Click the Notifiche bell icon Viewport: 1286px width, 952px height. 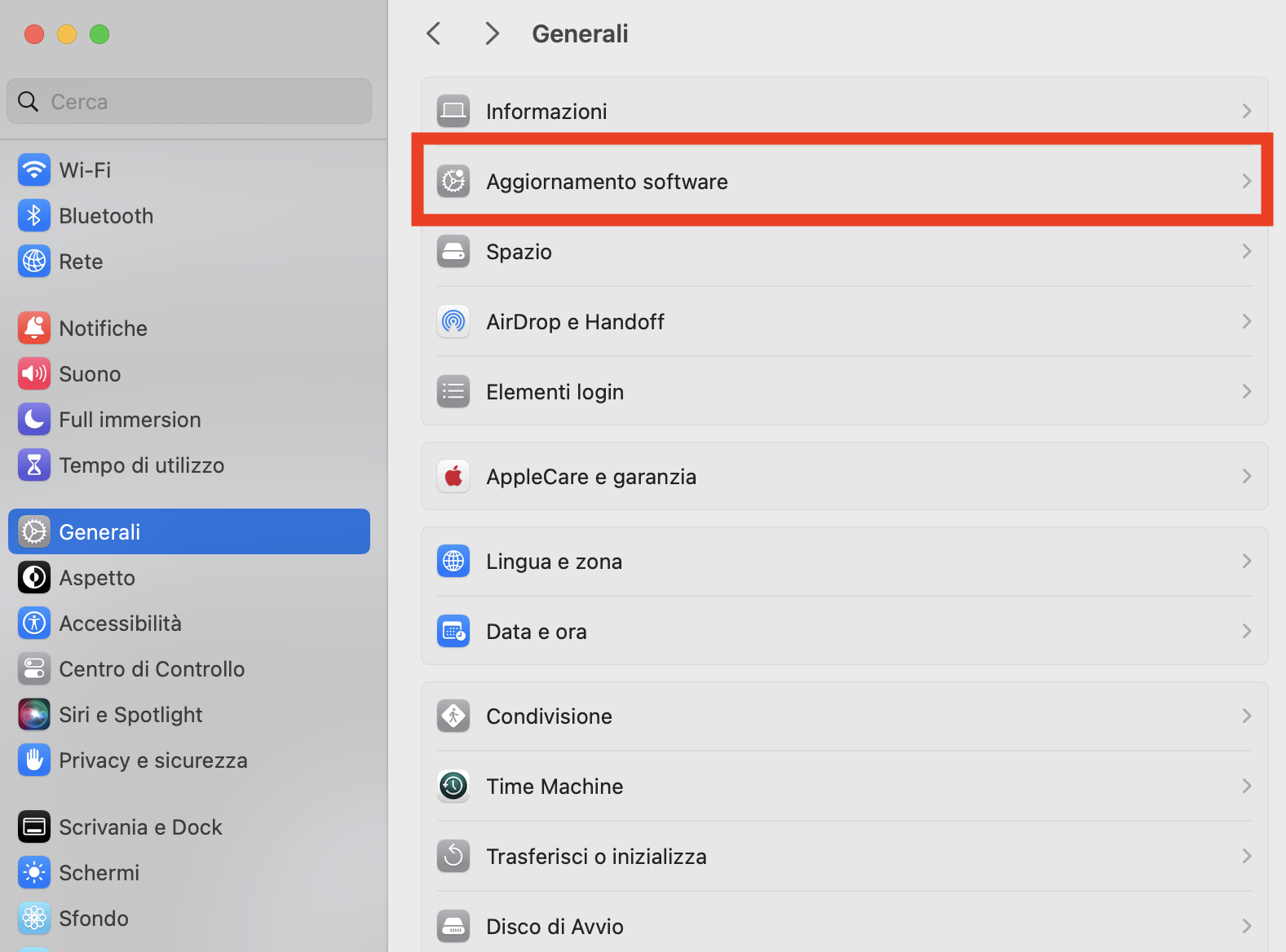point(33,328)
